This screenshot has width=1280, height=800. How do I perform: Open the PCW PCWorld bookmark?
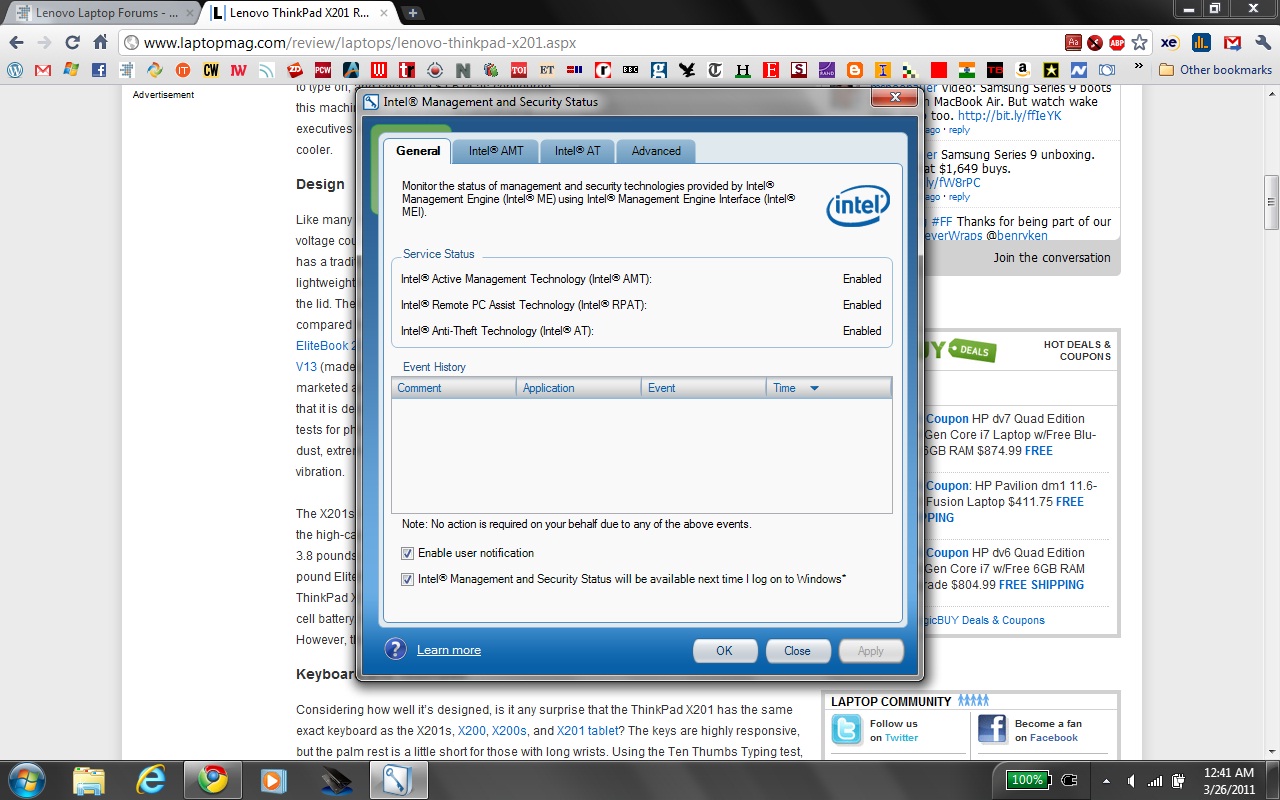(x=322, y=70)
